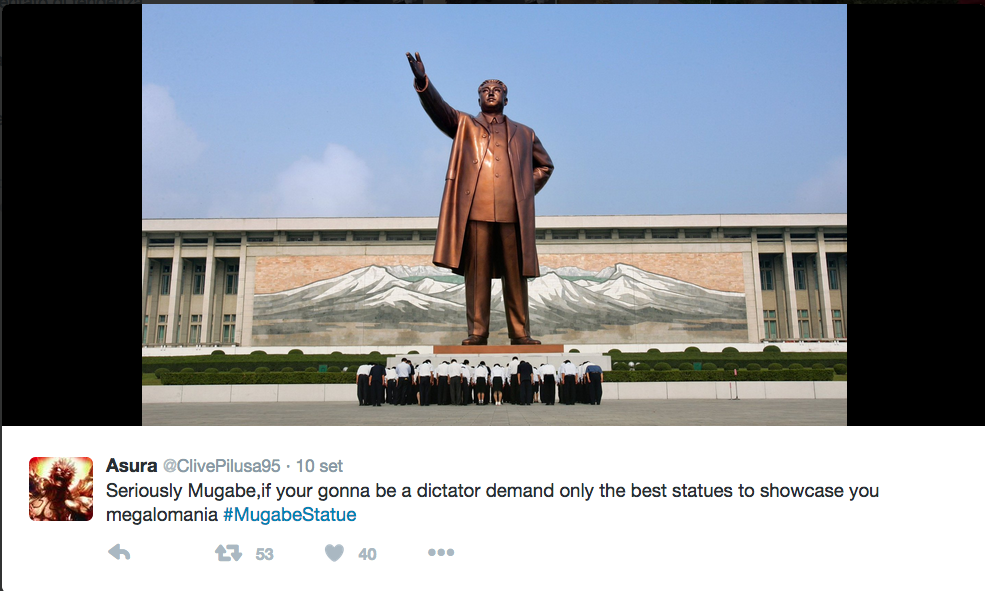Click the black area right of photo
Image resolution: width=985 pixels, height=591 pixels.
tap(915, 214)
